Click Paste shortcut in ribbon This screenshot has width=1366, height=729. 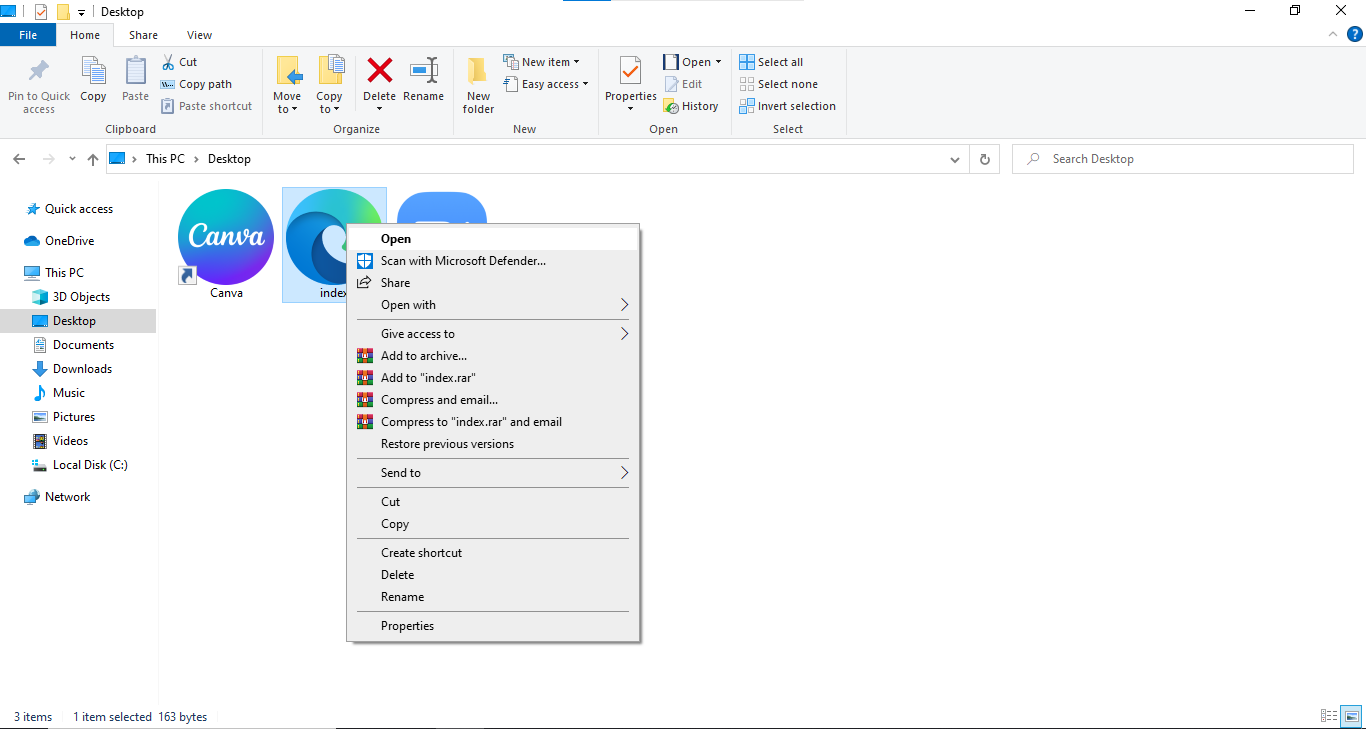point(206,106)
